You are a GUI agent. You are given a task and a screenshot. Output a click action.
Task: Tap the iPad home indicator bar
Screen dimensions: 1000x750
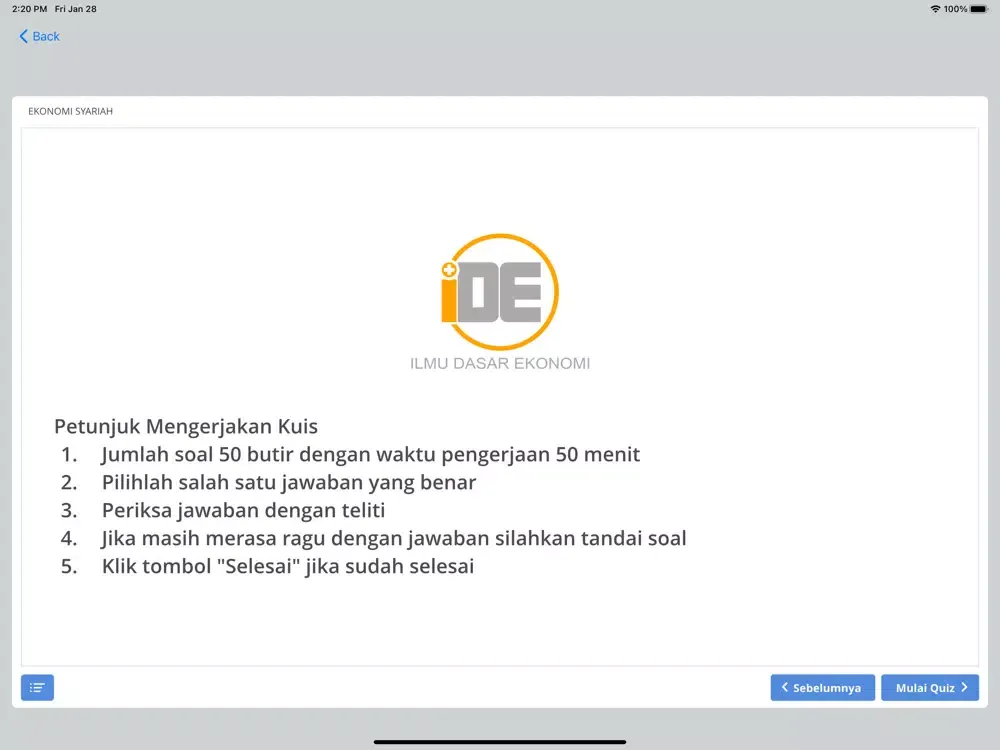[x=500, y=742]
